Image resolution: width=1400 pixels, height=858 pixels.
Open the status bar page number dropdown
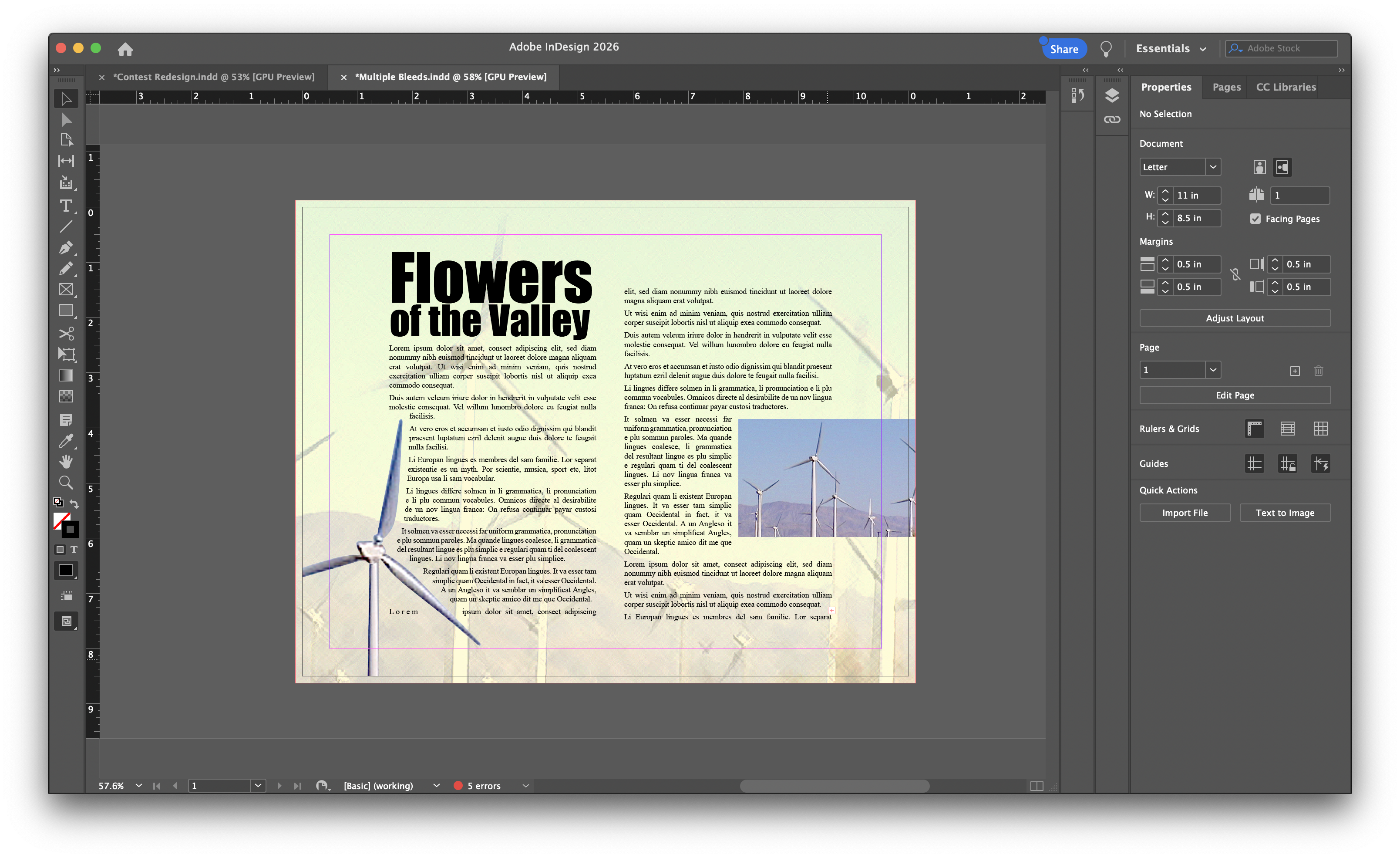coord(258,786)
